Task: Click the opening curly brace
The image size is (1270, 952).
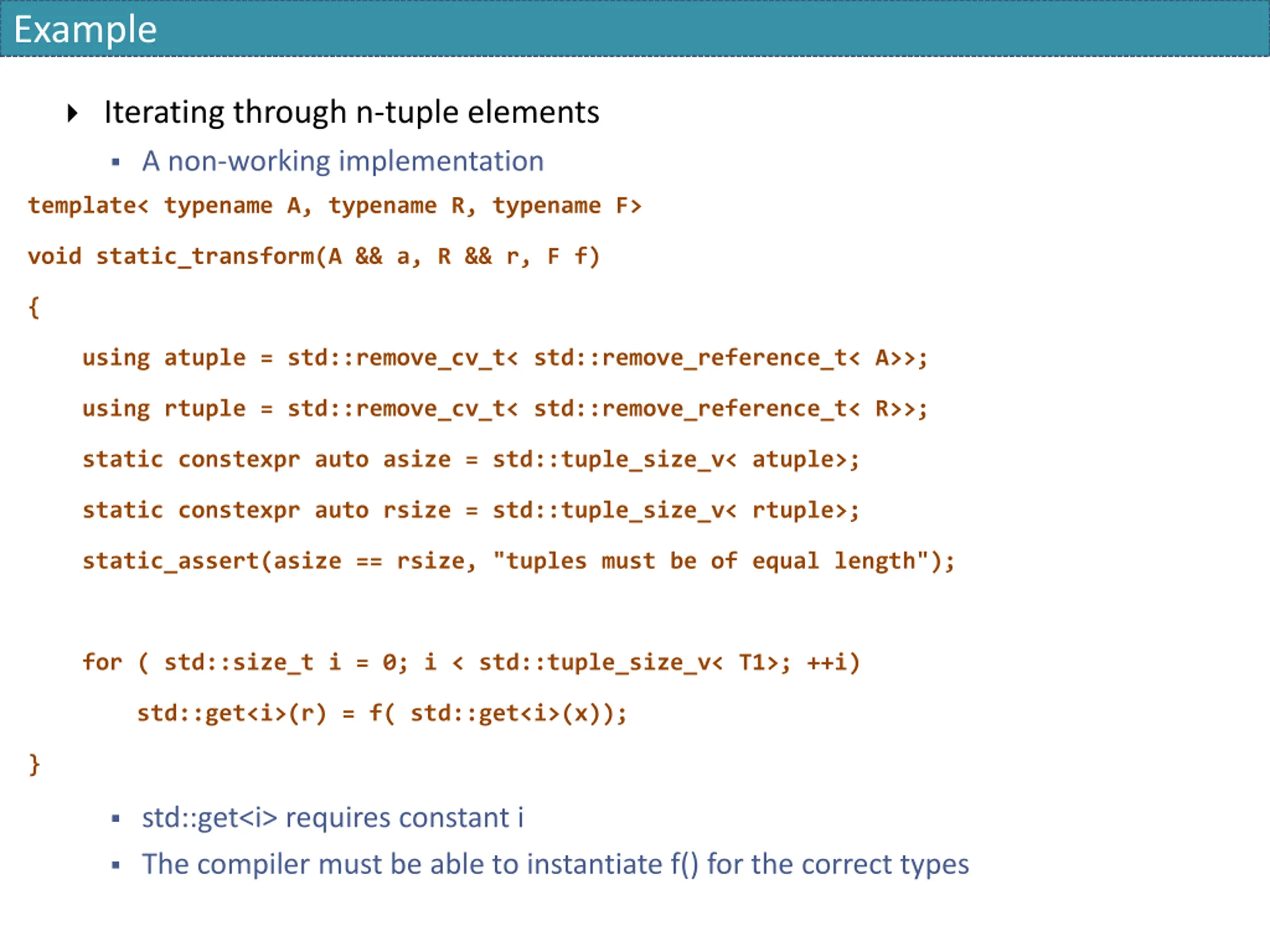Action: pos(34,307)
